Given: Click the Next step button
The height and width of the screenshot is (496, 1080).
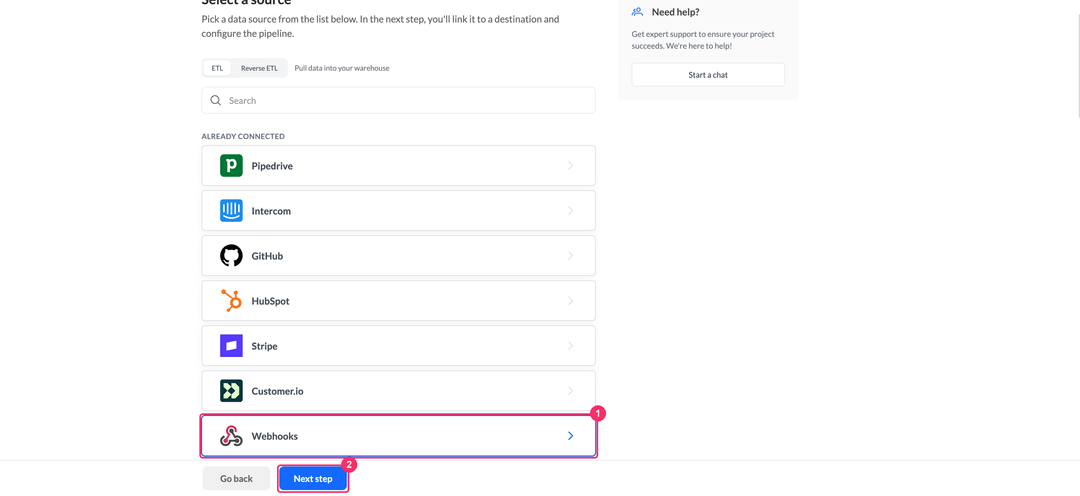Looking at the screenshot, I should tap(313, 479).
